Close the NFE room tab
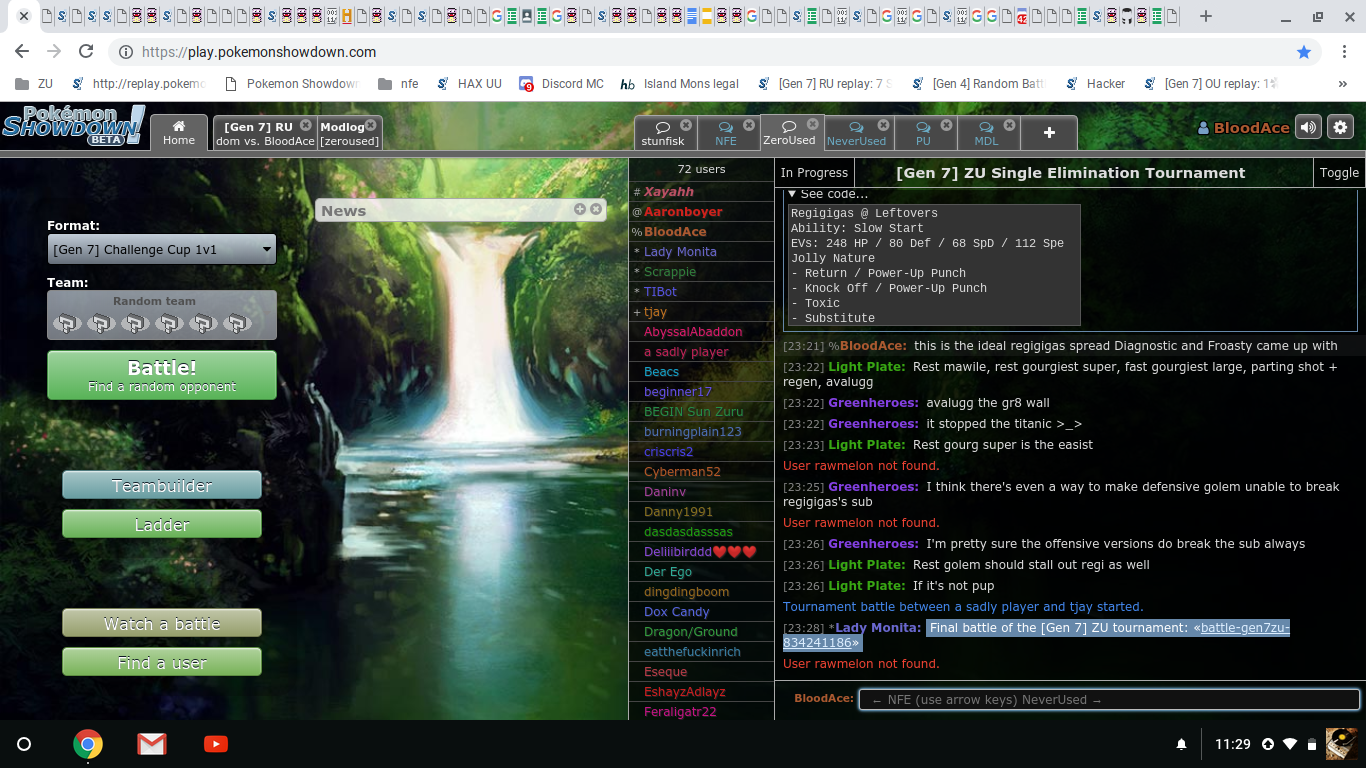The width and height of the screenshot is (1366, 768). point(753,125)
